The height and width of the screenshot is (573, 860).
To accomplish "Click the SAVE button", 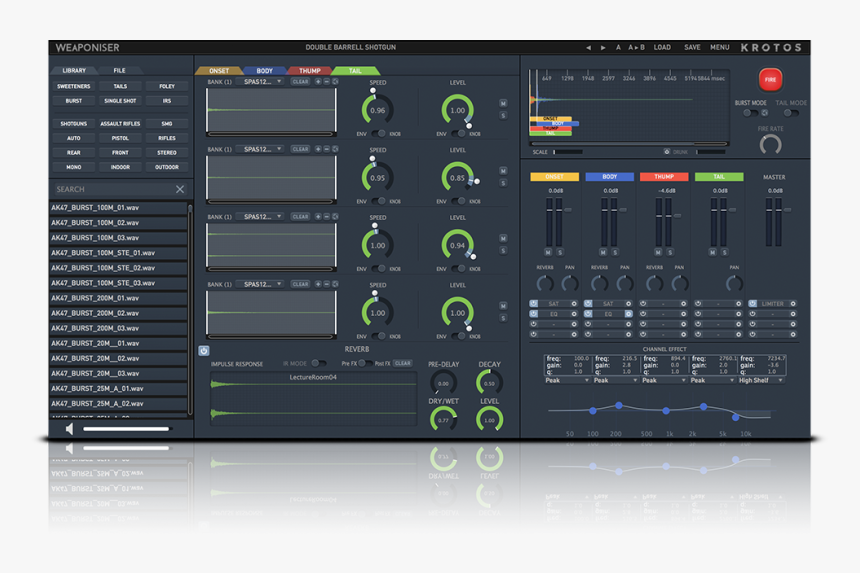I will coord(692,48).
